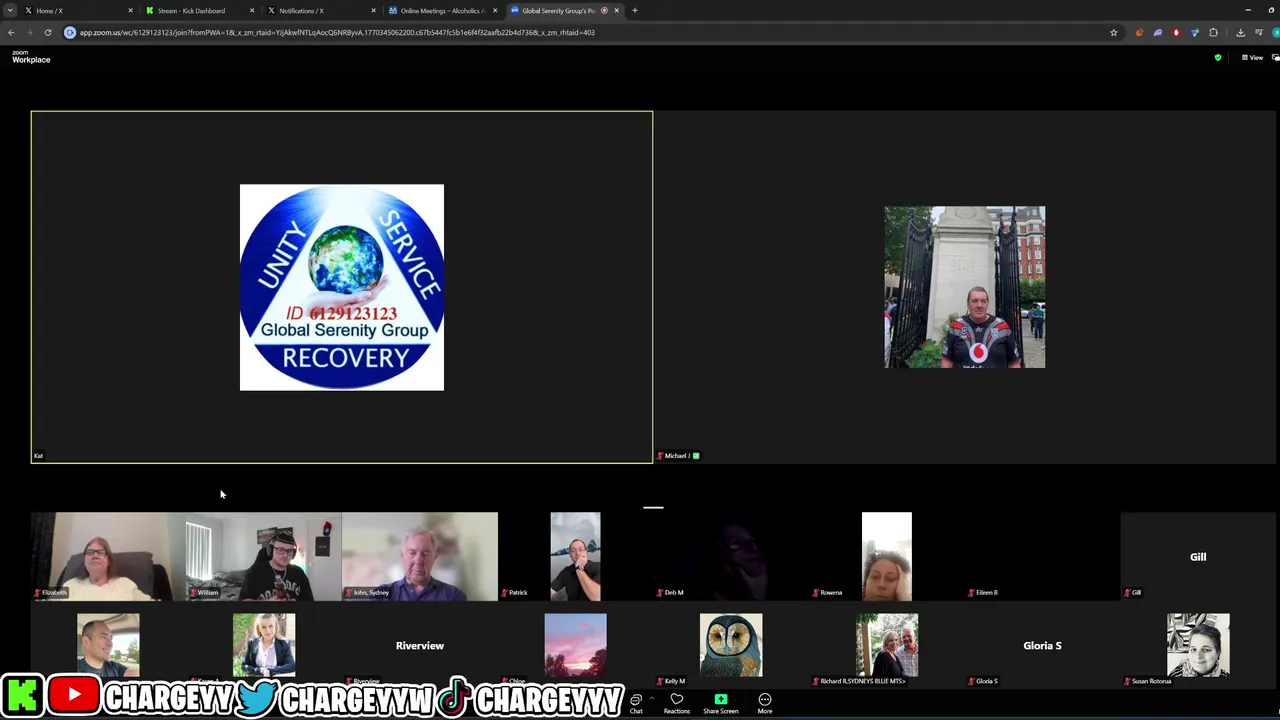View site information icon in address bar
Screen dimensions: 1280x720
(x=70, y=32)
